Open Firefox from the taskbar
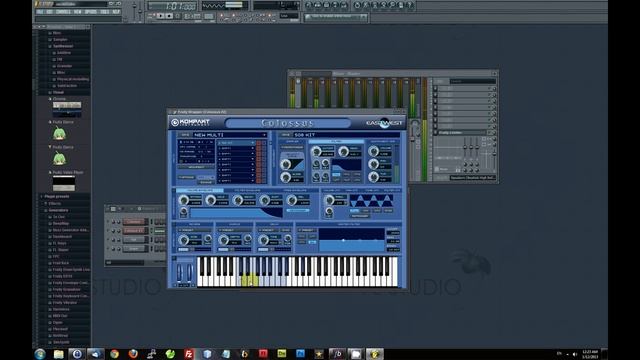The height and width of the screenshot is (360, 640). click(x=133, y=354)
